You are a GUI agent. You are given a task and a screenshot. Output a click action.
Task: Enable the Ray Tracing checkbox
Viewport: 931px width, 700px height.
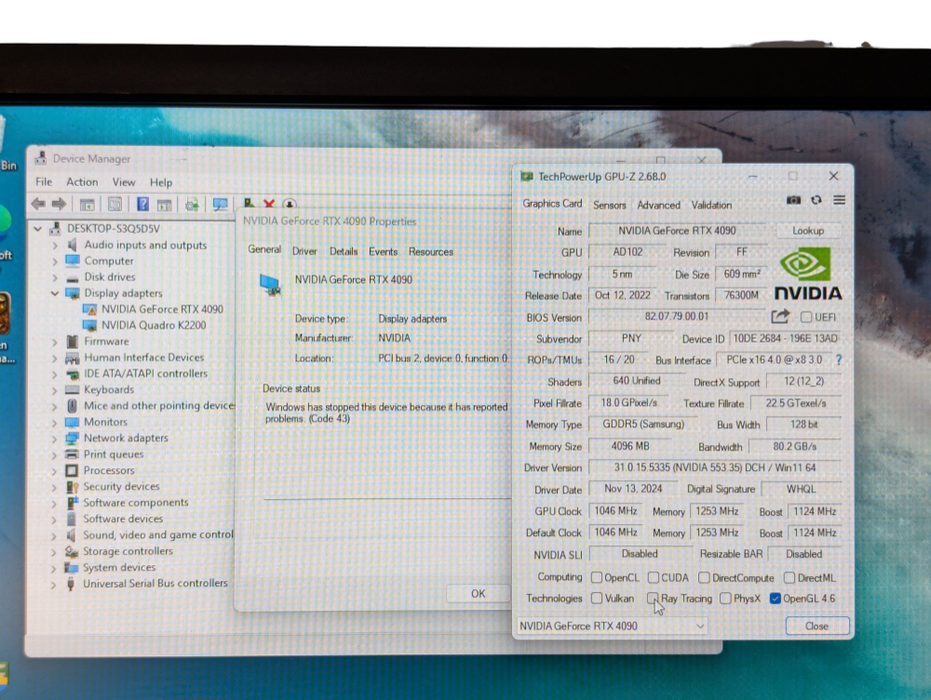pos(651,598)
